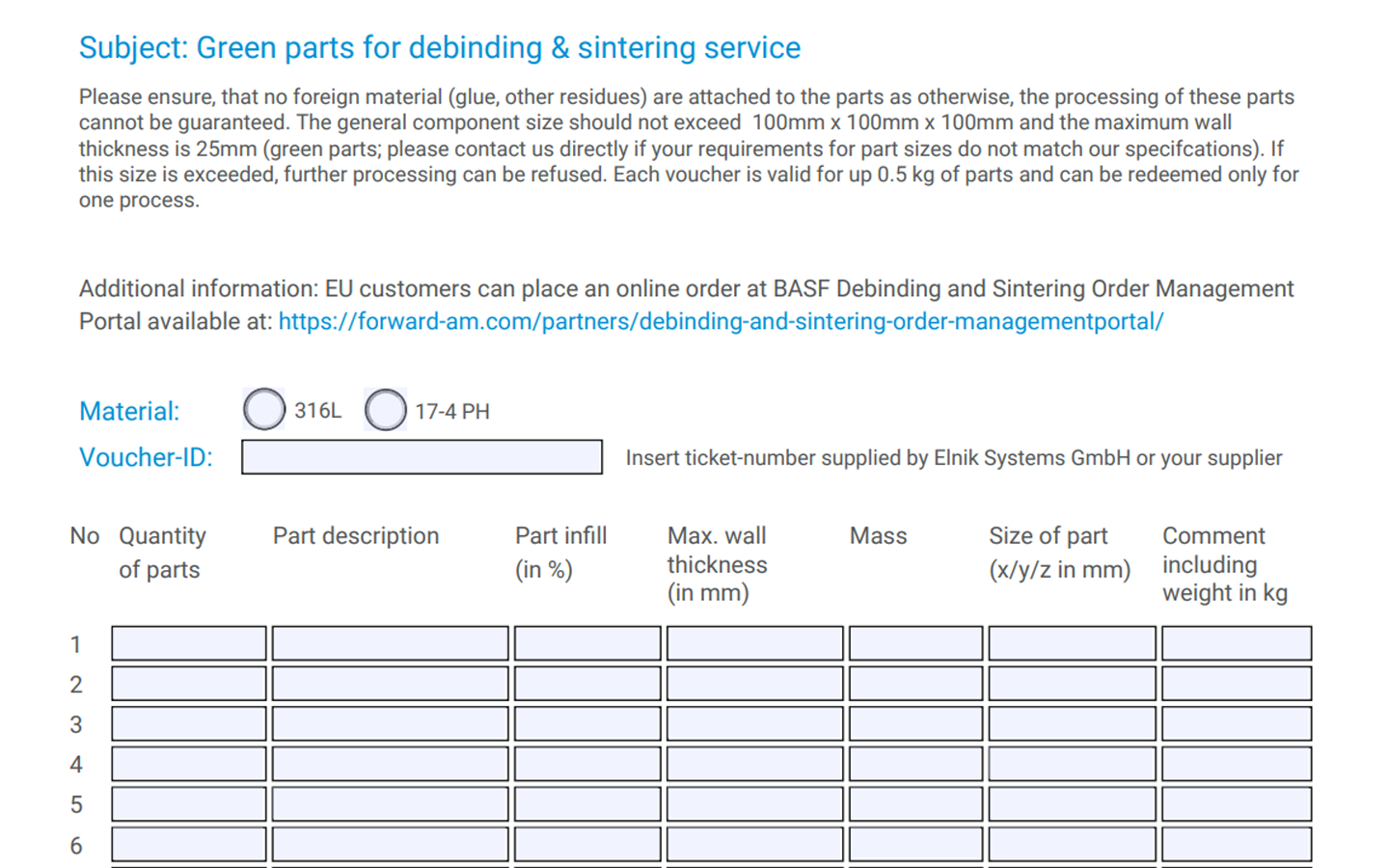Click row 1 Comment field

coord(1236,643)
